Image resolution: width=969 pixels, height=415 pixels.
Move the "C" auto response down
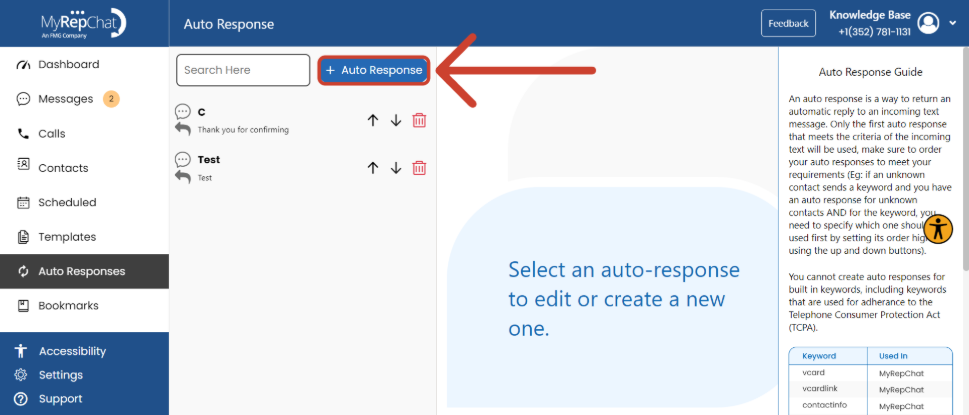396,120
